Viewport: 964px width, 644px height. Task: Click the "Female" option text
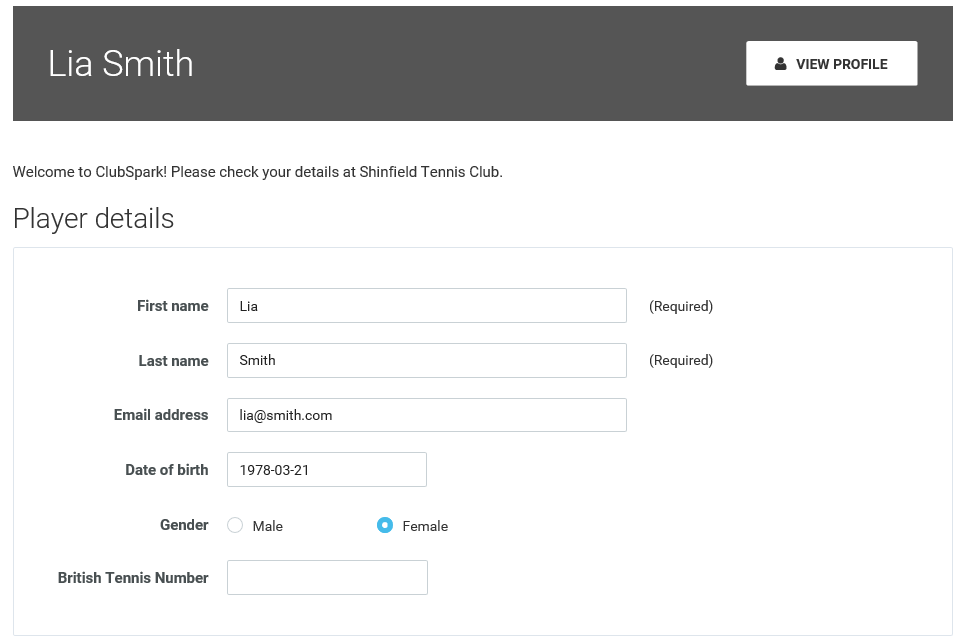(x=425, y=526)
